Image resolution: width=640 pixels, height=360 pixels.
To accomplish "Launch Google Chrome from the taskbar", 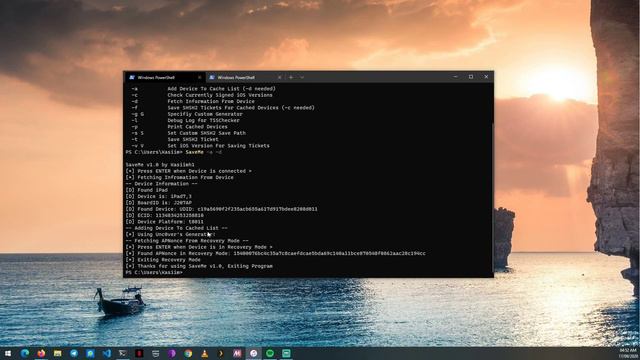I will [x=188, y=353].
